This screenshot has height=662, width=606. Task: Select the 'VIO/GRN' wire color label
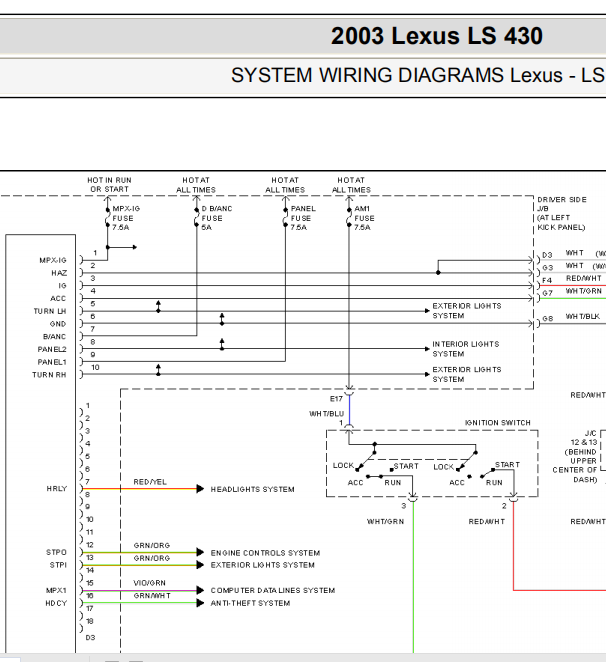point(149,583)
